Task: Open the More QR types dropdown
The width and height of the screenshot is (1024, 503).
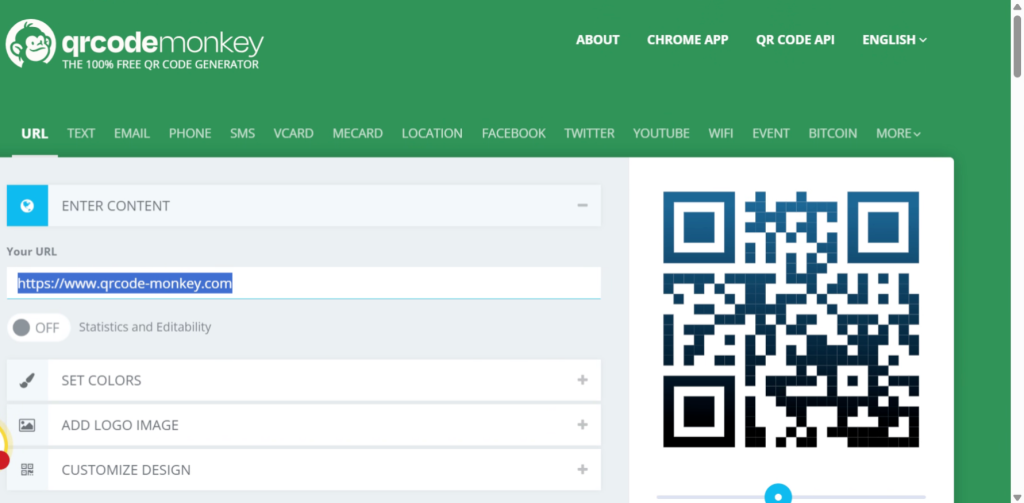Action: click(x=898, y=133)
